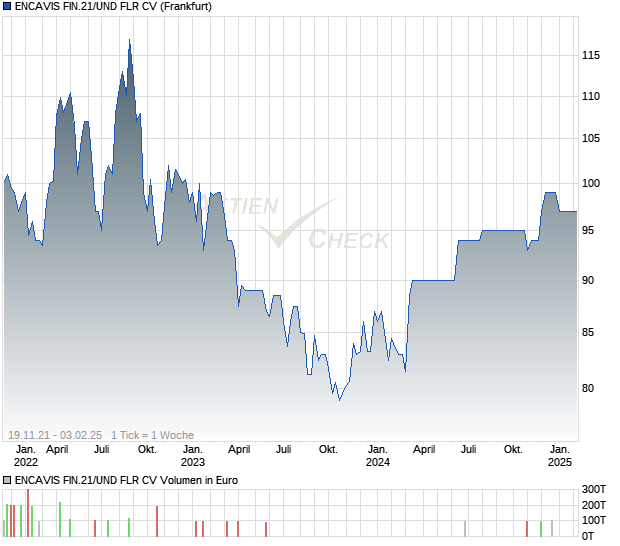The width and height of the screenshot is (620, 546).
Task: Click the 'ENCAVIS FIN.21/UND FLR CV Volumen in Euro' label
Action: (126, 480)
